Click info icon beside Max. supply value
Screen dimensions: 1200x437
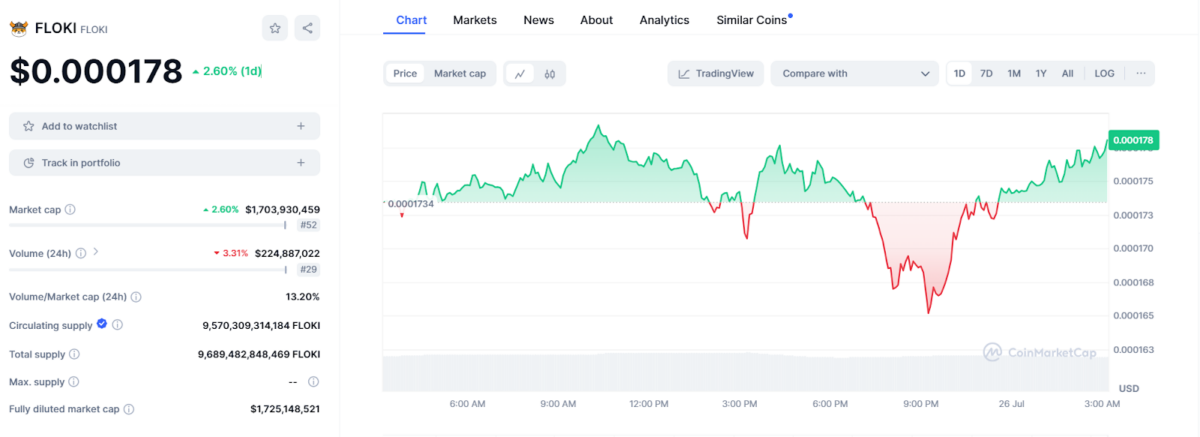pos(313,382)
